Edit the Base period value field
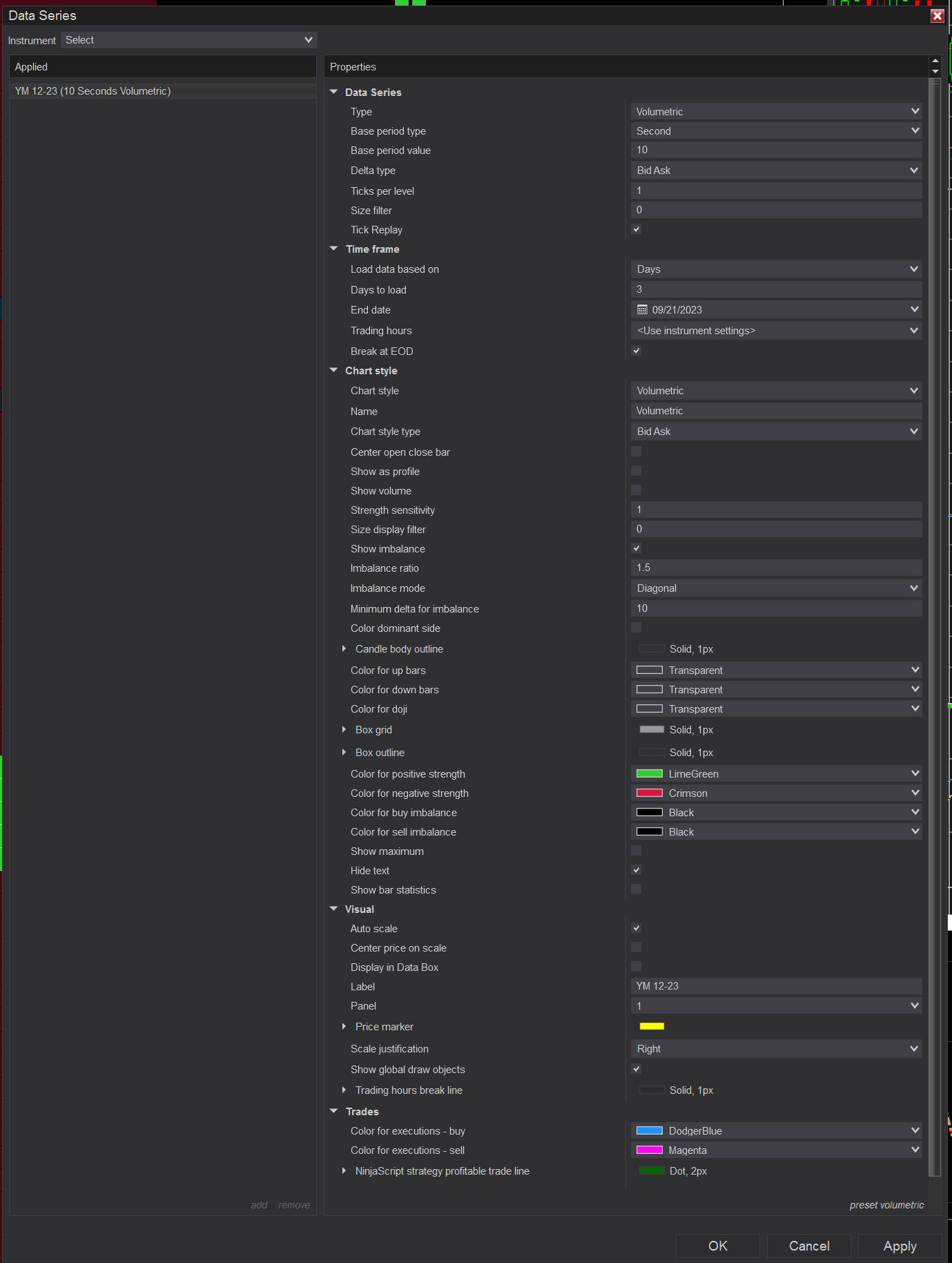This screenshot has height=1263, width=952. [x=777, y=150]
